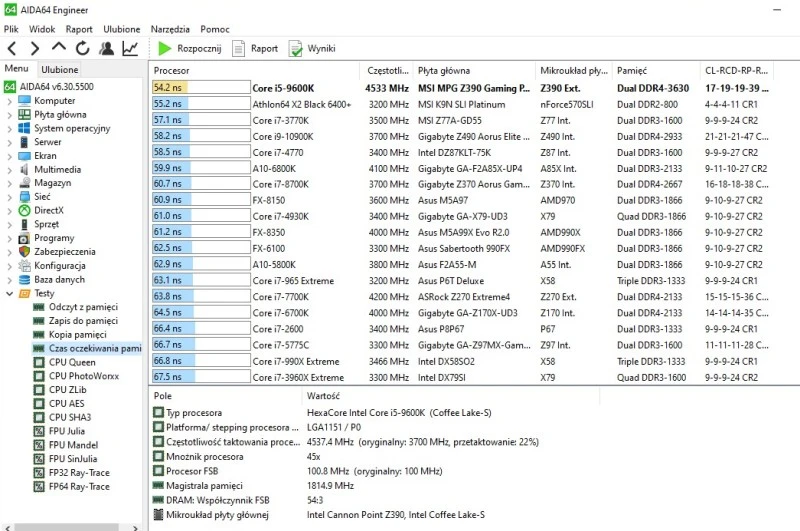This screenshot has width=800, height=531.
Task: Start the benchmark with the Rozpocznij button
Action: coord(189,48)
